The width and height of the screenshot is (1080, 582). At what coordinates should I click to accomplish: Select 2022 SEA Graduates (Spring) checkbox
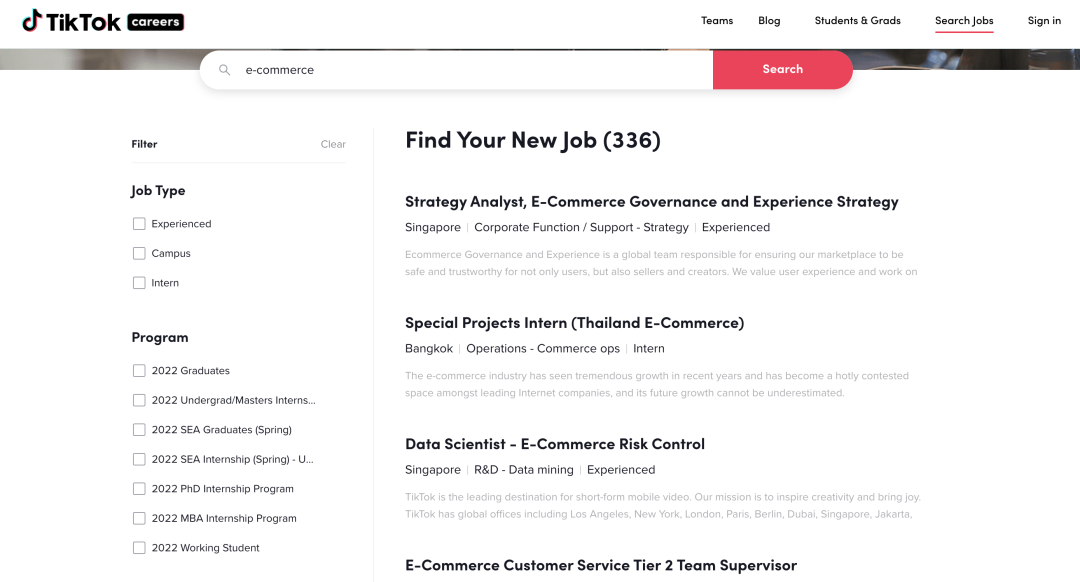click(139, 430)
